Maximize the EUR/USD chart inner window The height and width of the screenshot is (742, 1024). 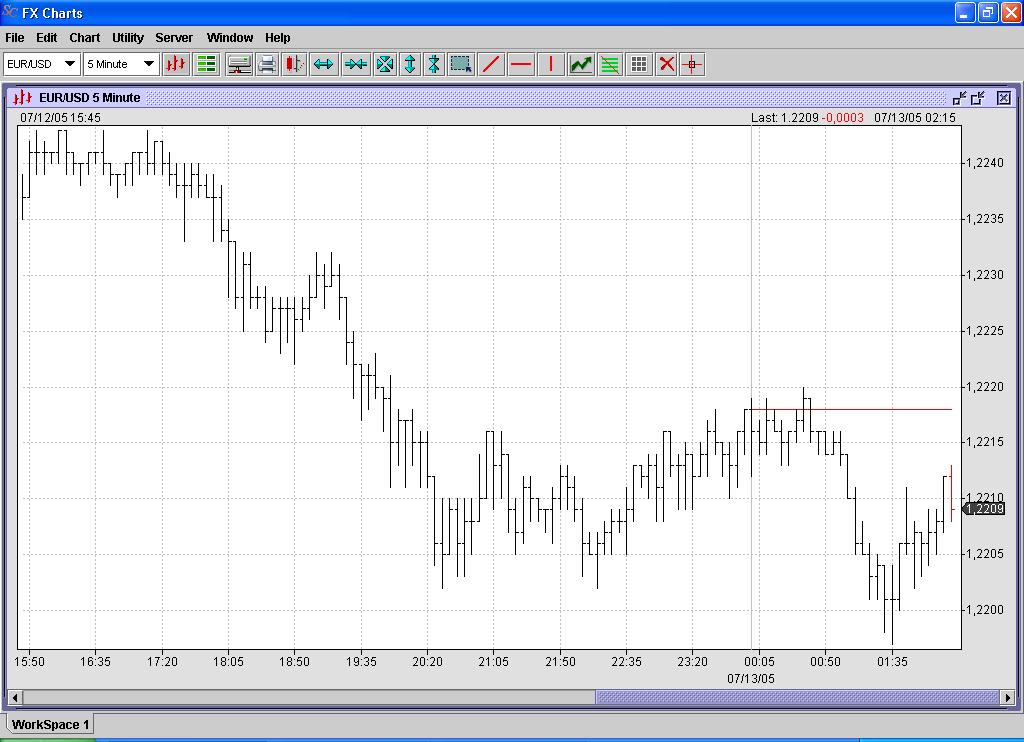(x=978, y=98)
